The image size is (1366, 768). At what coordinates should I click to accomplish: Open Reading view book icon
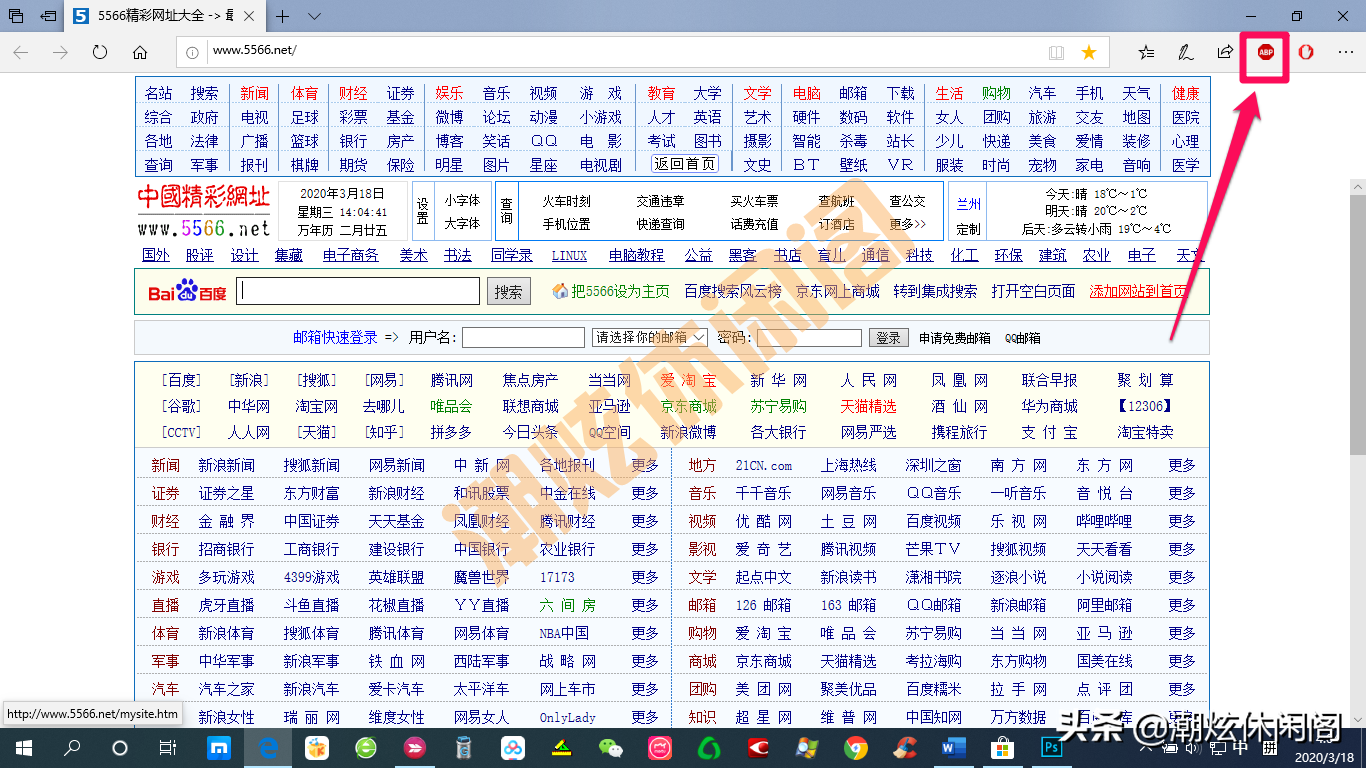[x=1056, y=52]
